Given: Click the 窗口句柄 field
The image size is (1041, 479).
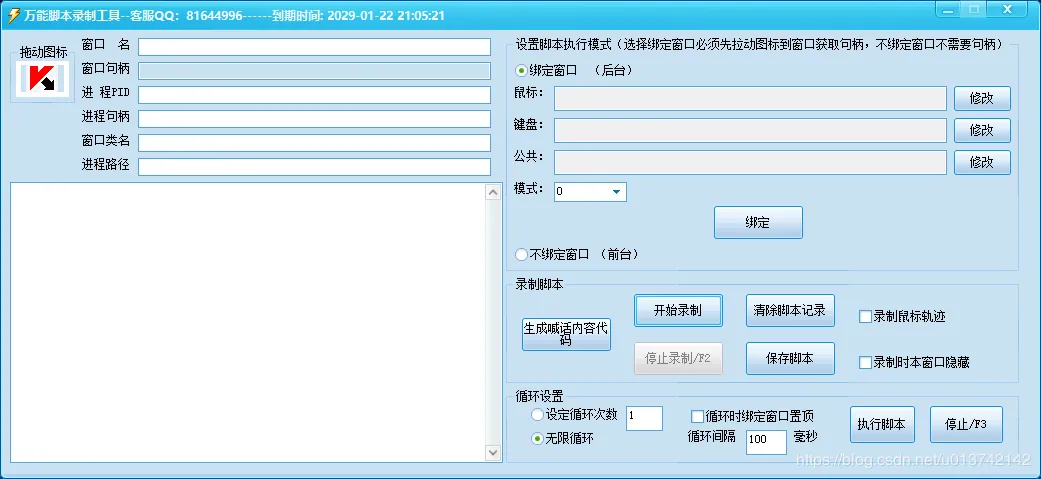Looking at the screenshot, I should tap(314, 70).
